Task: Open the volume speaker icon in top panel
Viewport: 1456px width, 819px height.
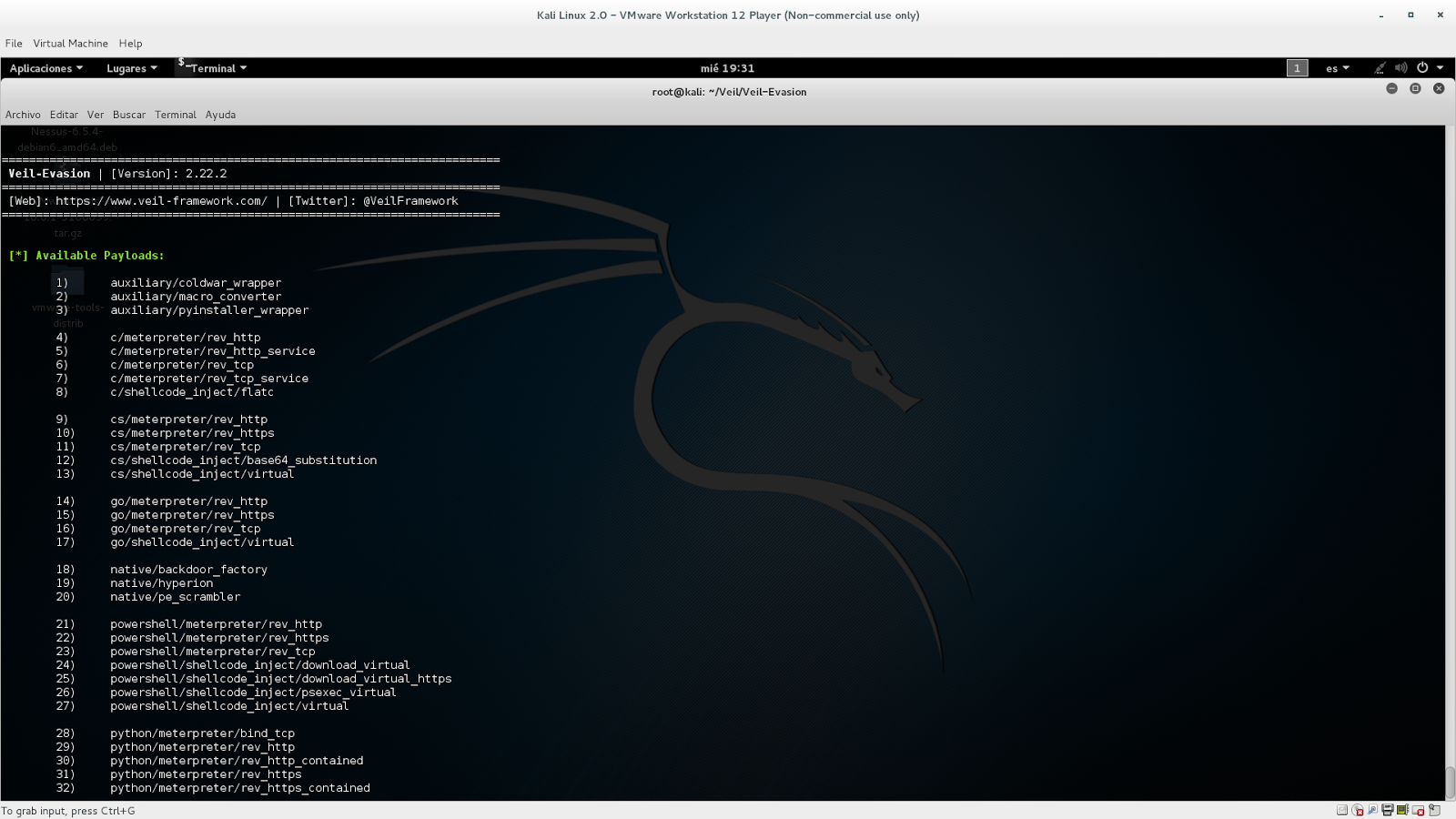Action: point(1401,68)
